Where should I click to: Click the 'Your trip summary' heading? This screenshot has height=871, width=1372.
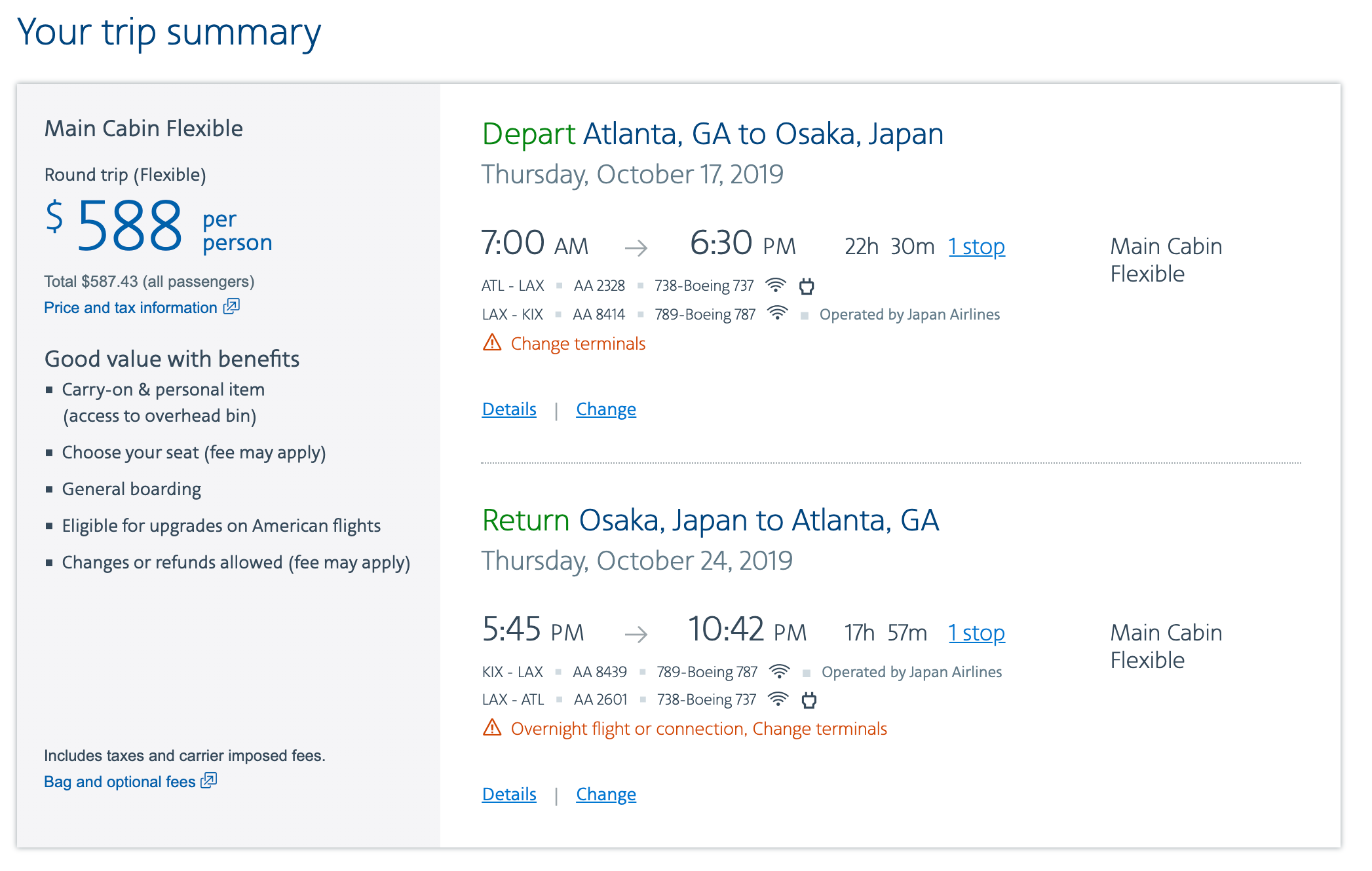coord(169,32)
